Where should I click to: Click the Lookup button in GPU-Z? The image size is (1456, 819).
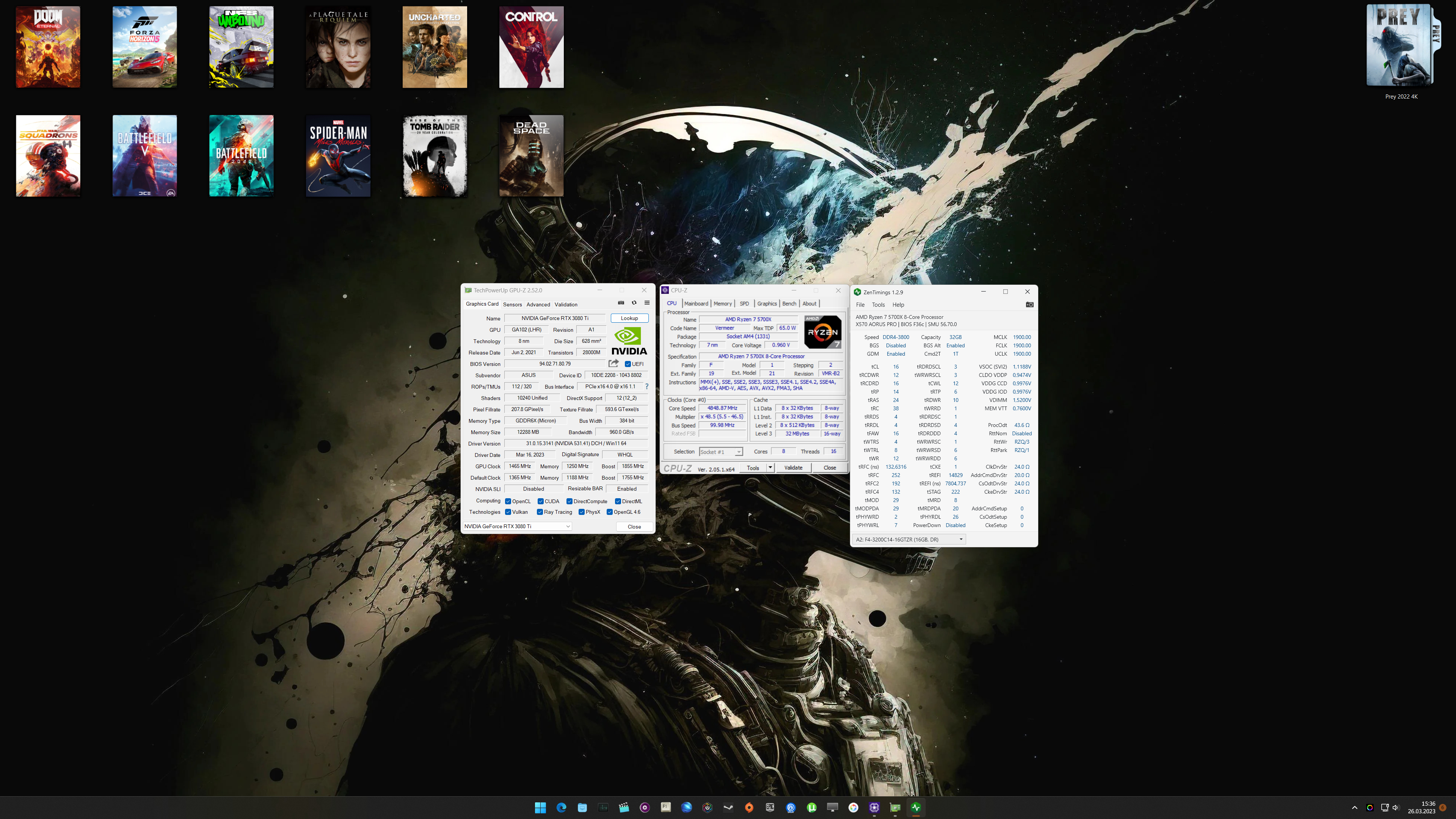(629, 318)
